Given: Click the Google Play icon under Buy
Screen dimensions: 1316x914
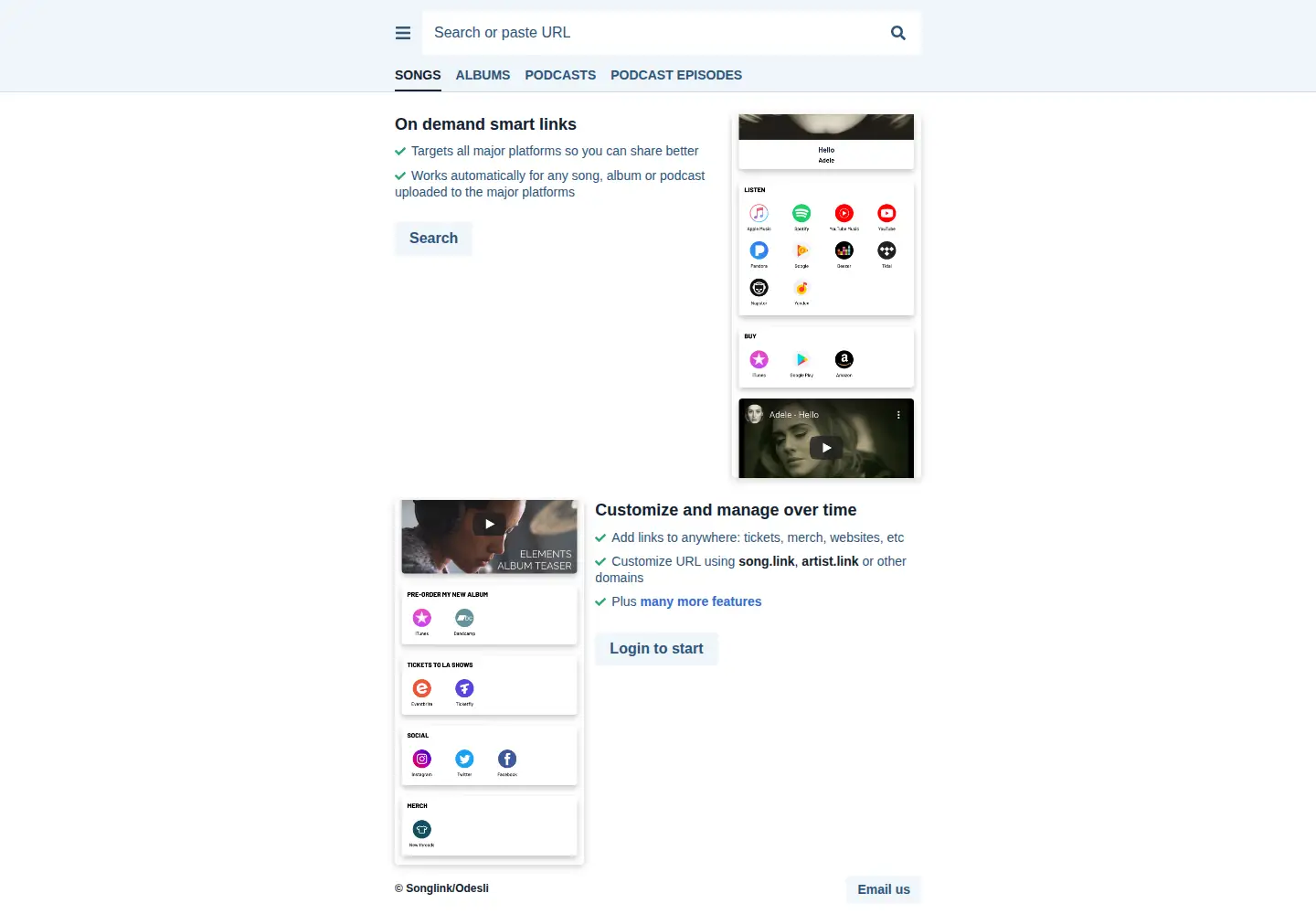Looking at the screenshot, I should [x=801, y=359].
